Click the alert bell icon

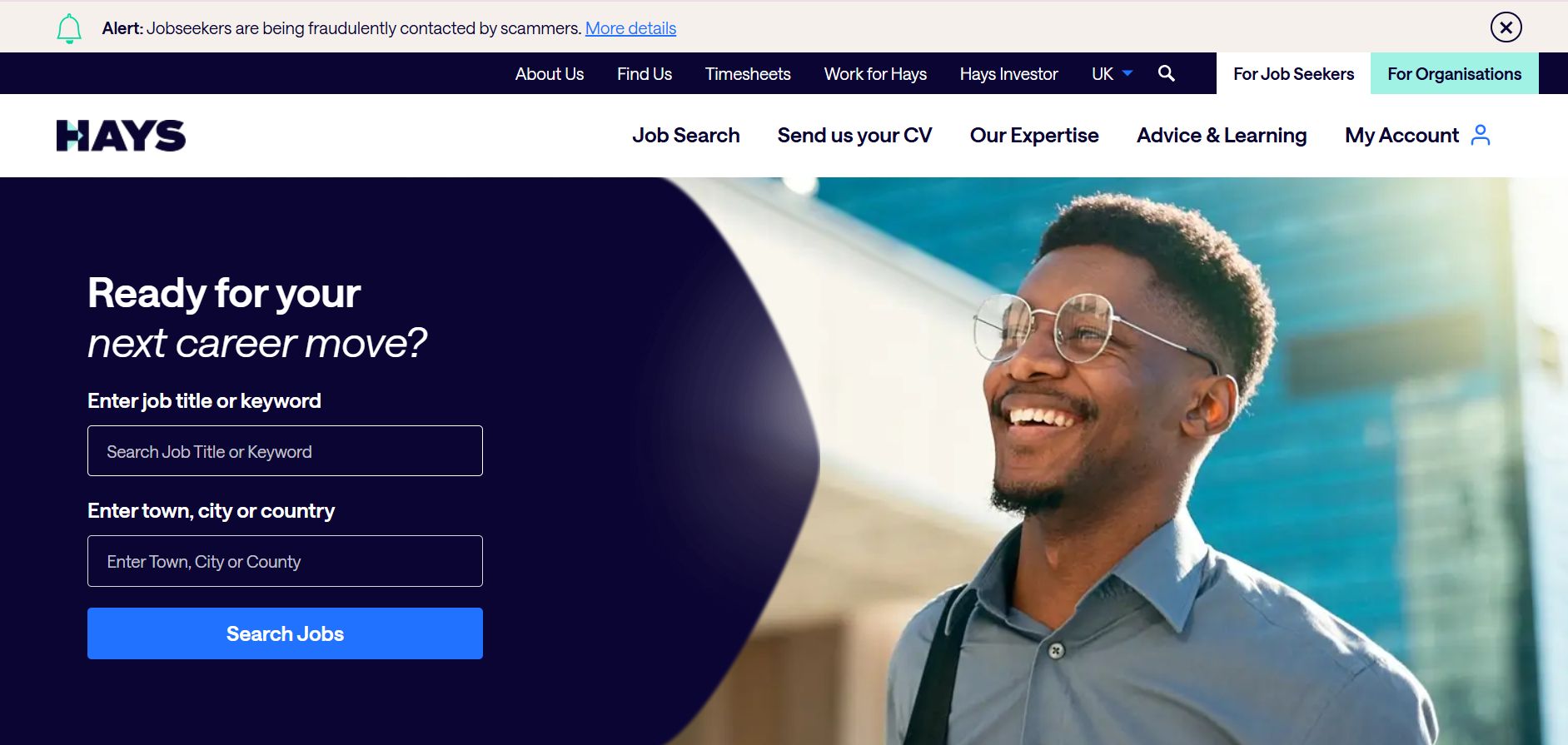click(x=69, y=28)
